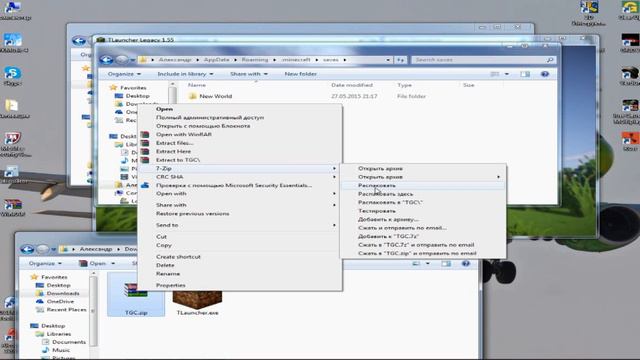Click Delete in the context menu

click(x=165, y=265)
